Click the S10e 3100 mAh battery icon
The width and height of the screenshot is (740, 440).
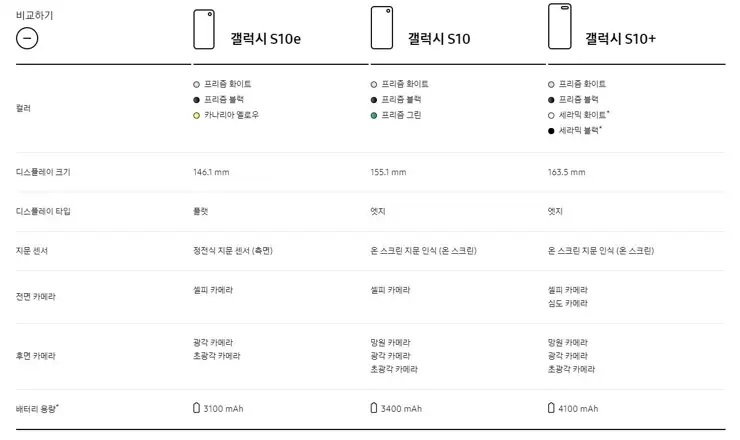(x=197, y=408)
